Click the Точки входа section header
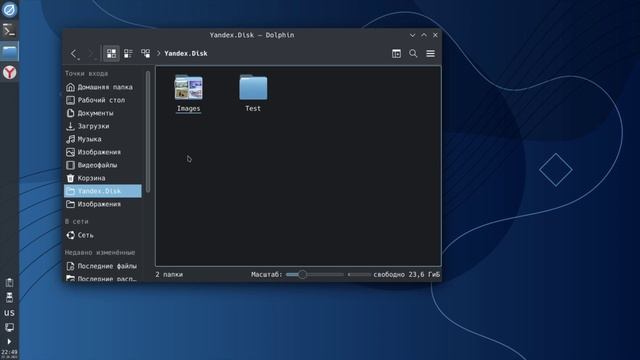Image resolution: width=640 pixels, height=360 pixels. click(87, 73)
